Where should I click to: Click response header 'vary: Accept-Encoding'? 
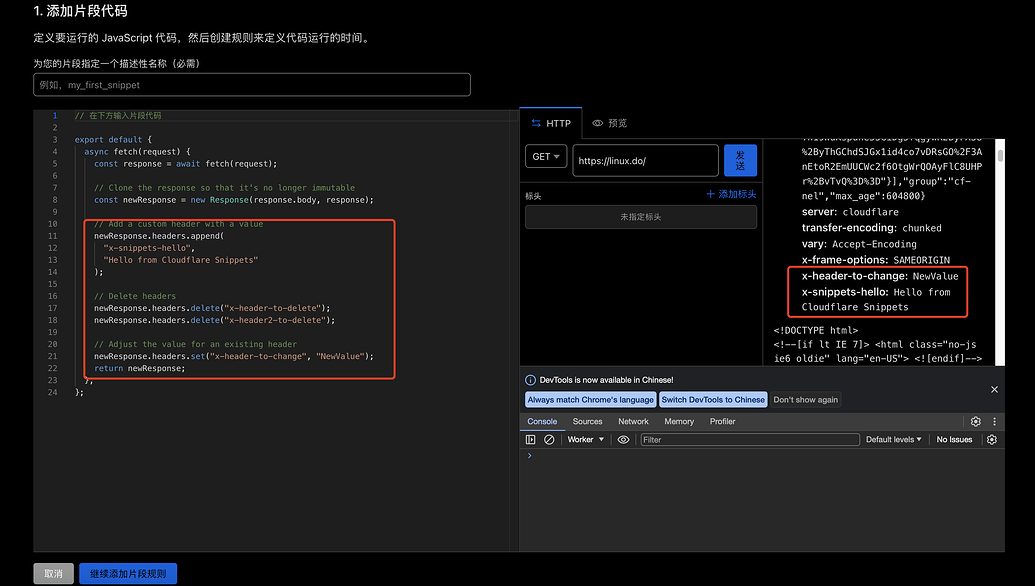(x=859, y=244)
